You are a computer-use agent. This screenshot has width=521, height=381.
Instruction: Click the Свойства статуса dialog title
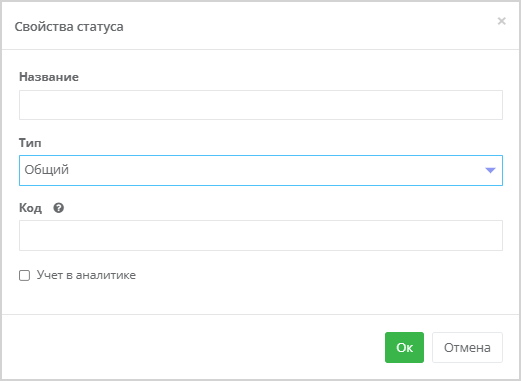click(x=69, y=26)
